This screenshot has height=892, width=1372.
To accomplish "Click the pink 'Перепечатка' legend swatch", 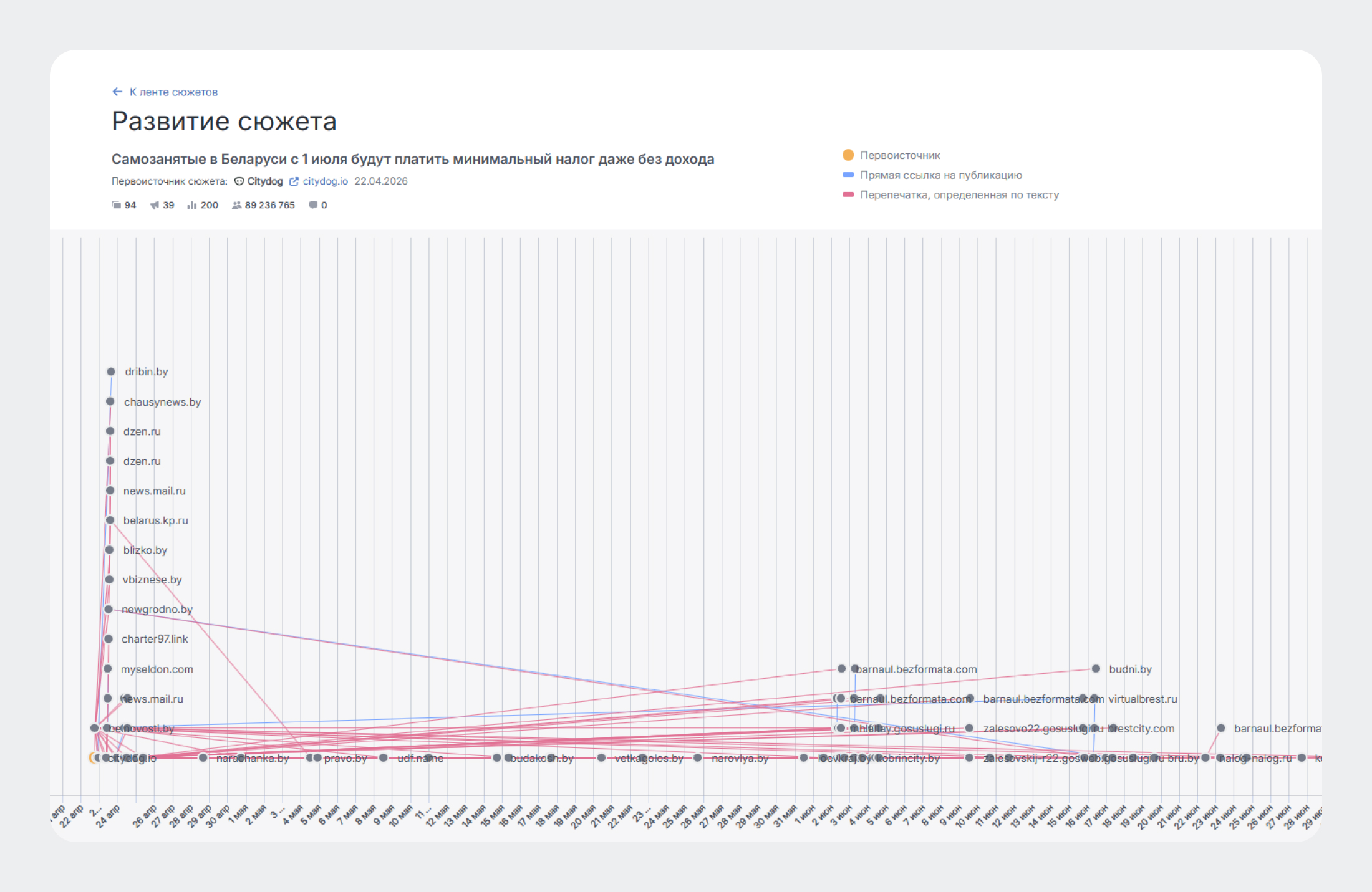I will (x=848, y=194).
